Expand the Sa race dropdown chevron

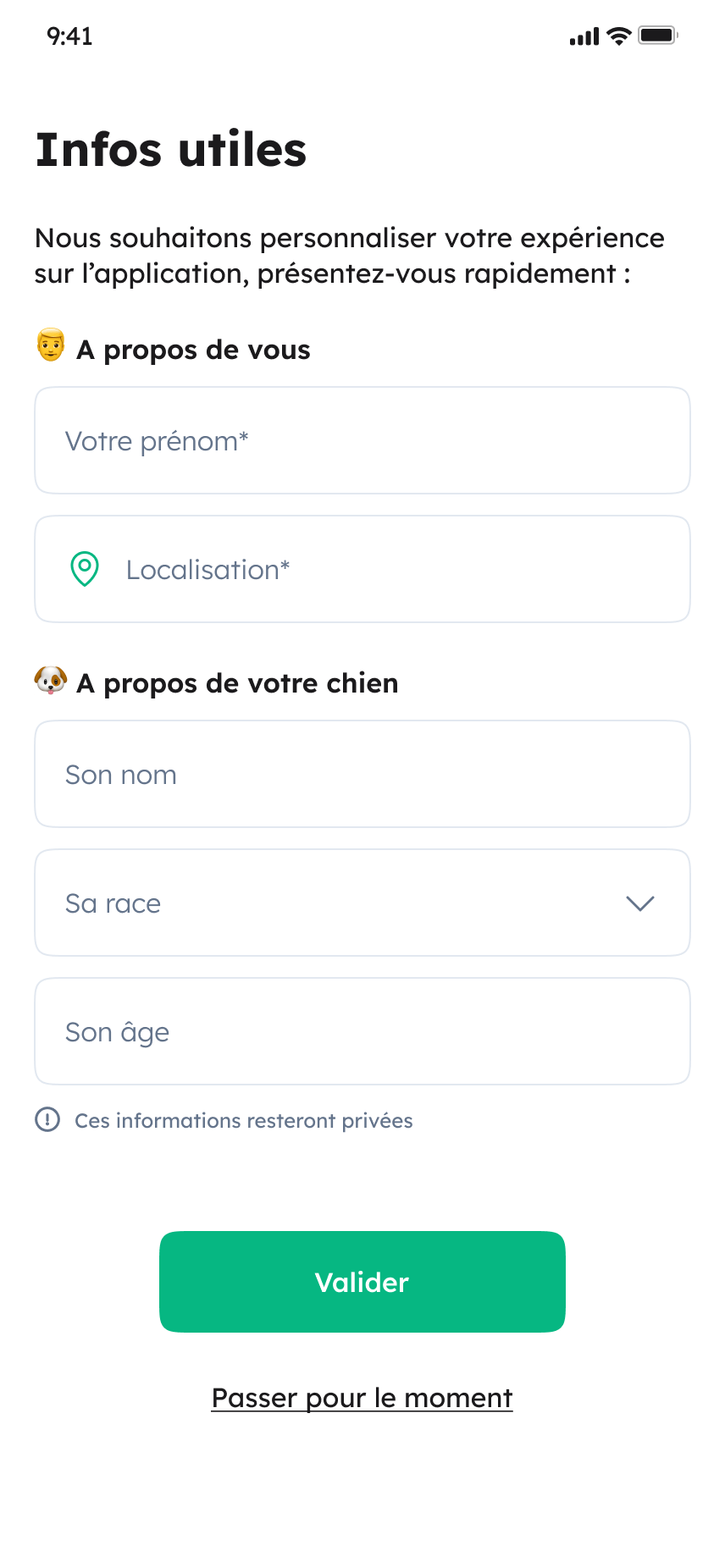[x=639, y=903]
